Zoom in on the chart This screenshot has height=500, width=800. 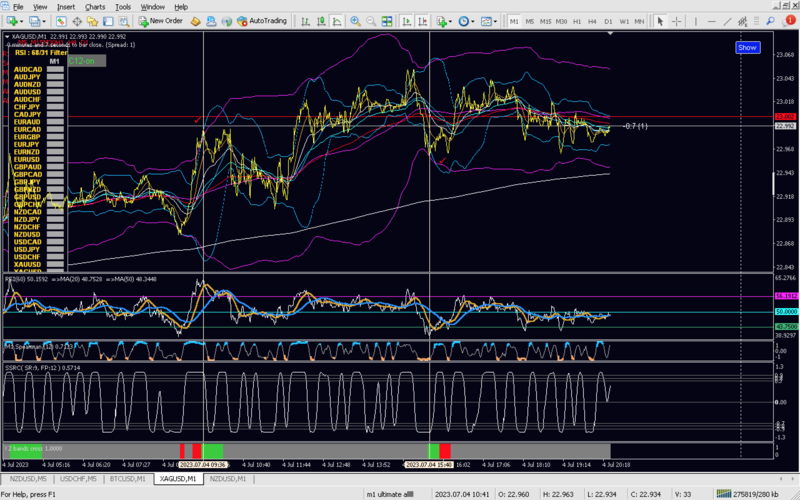click(356, 21)
